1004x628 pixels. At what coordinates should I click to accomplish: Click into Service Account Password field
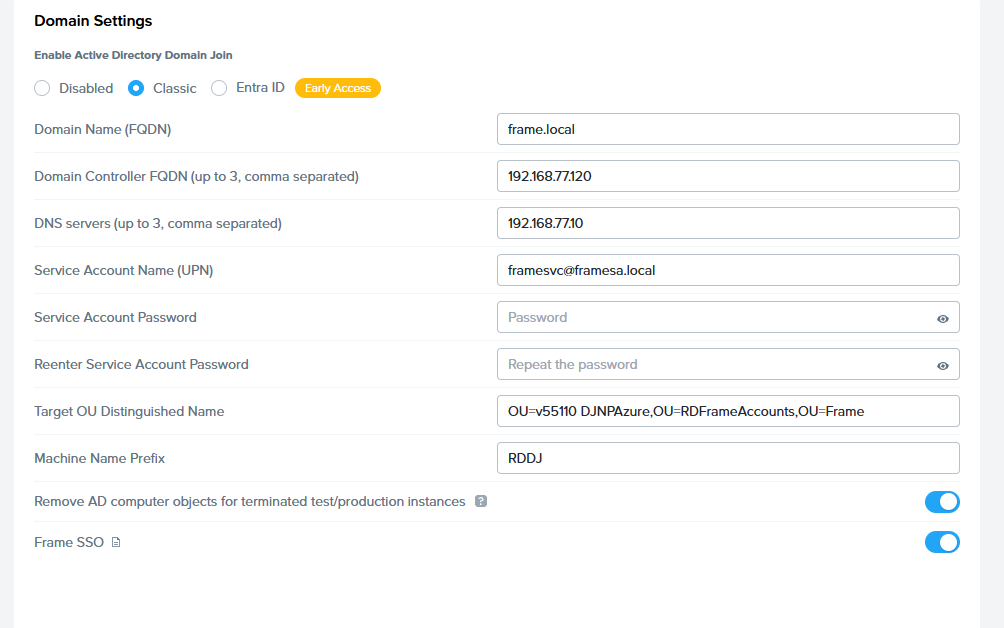[715, 317]
